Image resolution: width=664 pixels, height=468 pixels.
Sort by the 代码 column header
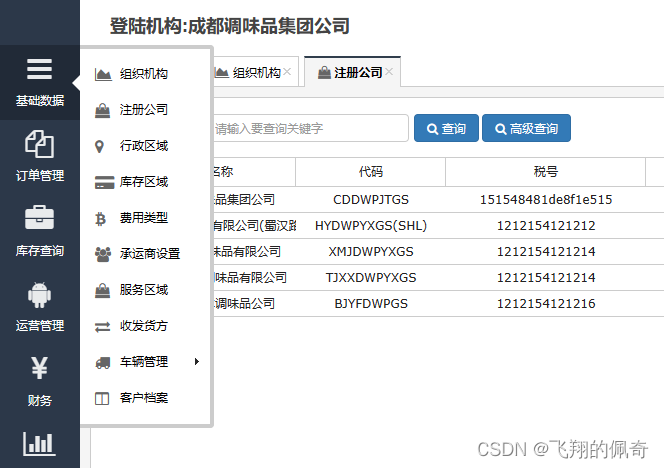371,172
